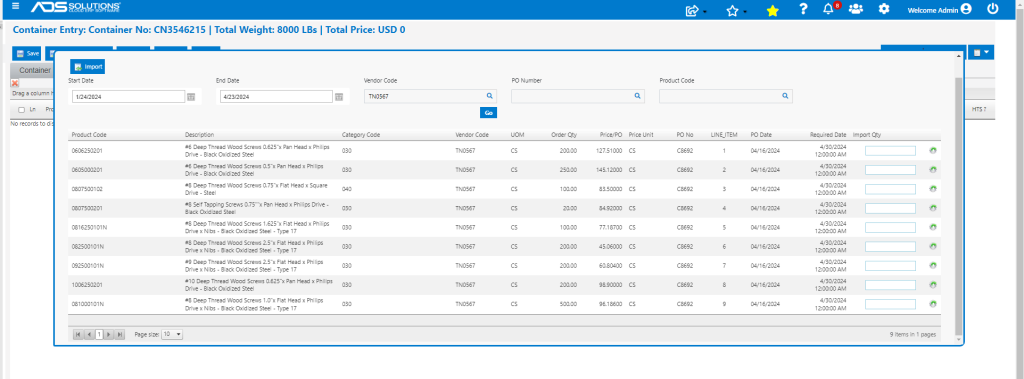Click the yellow favorites star icon
1024x379 pixels.
pyautogui.click(x=773, y=10)
